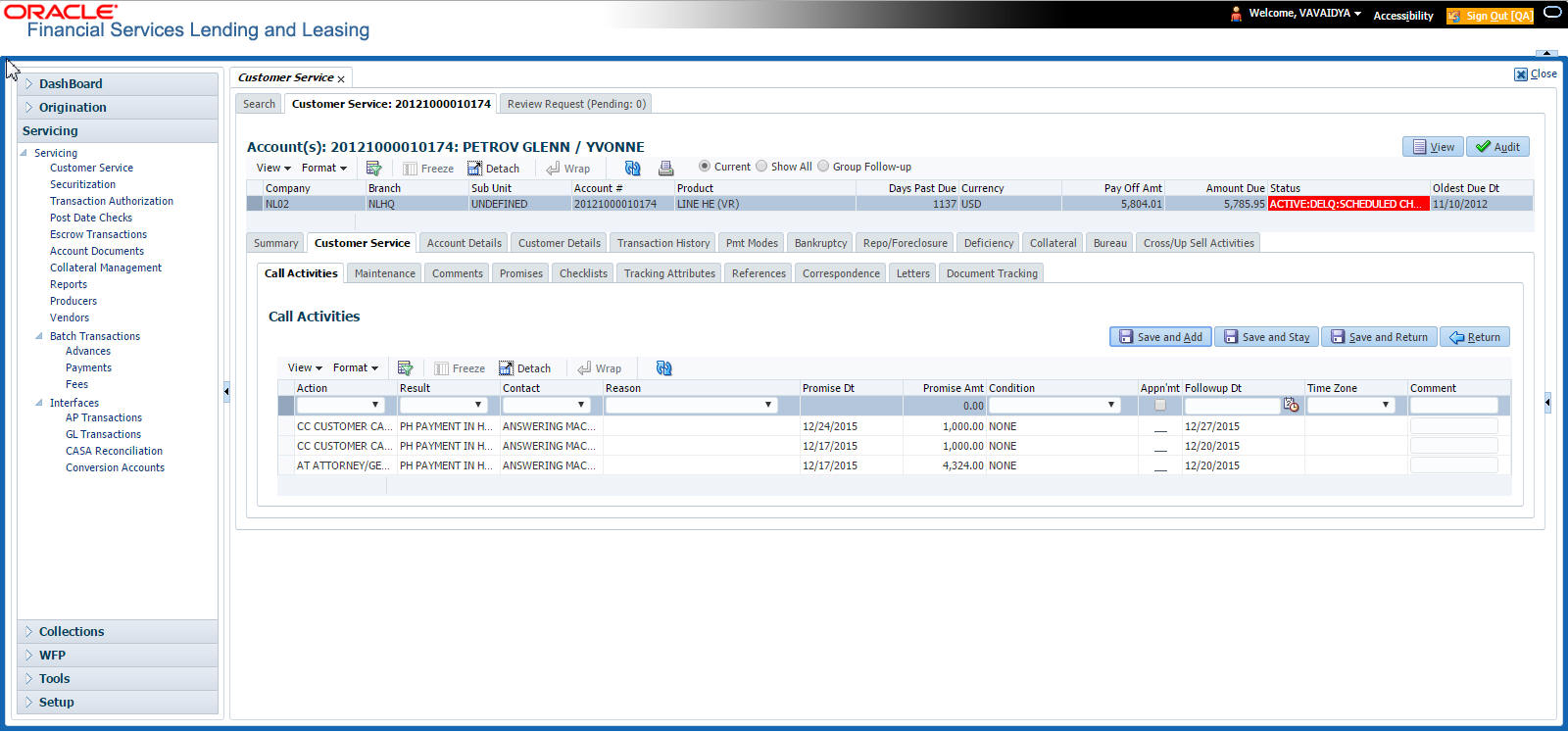Click the Followup Dt input field
1568x732 pixels.
click(x=1232, y=405)
